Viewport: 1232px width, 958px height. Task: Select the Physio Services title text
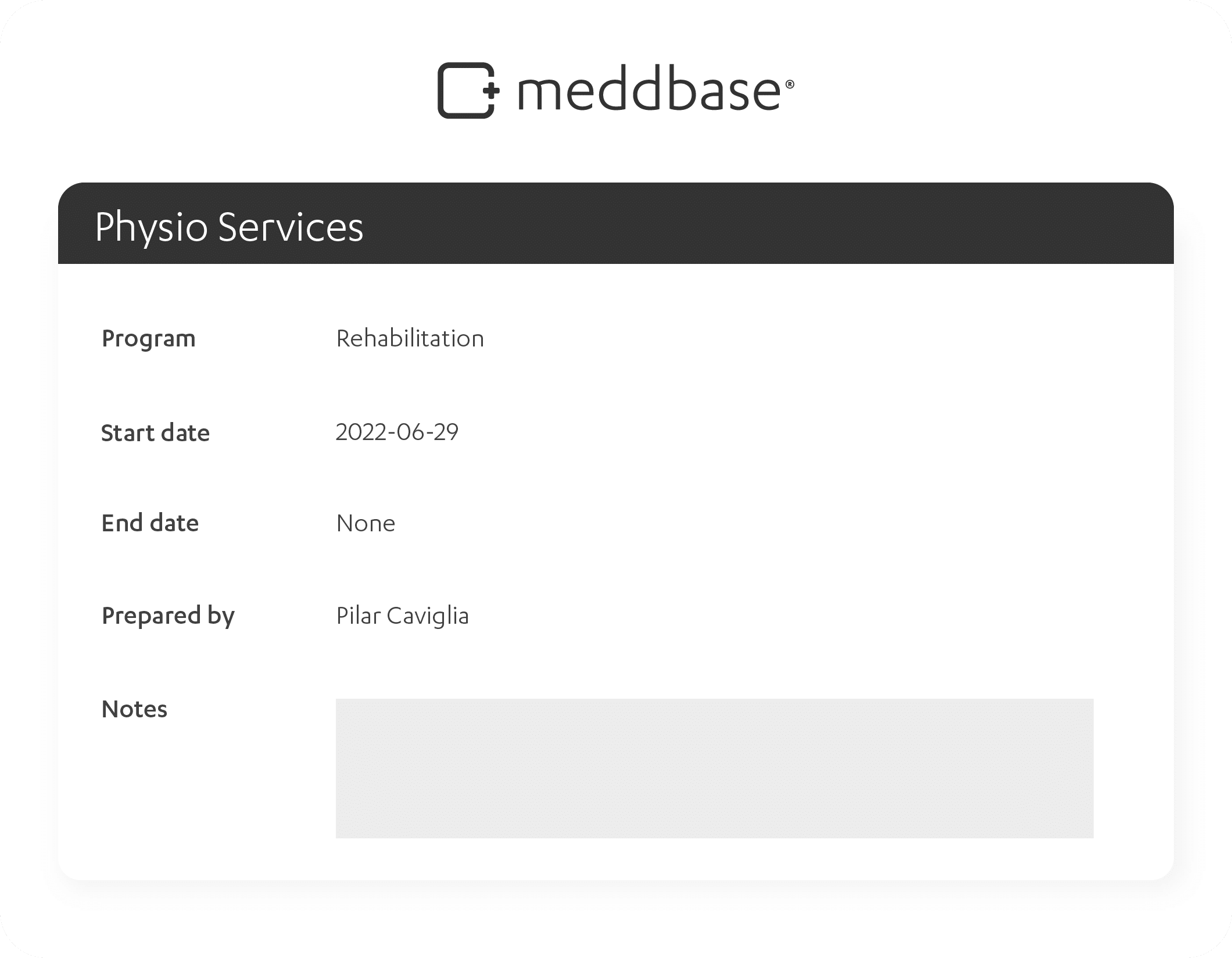[230, 229]
